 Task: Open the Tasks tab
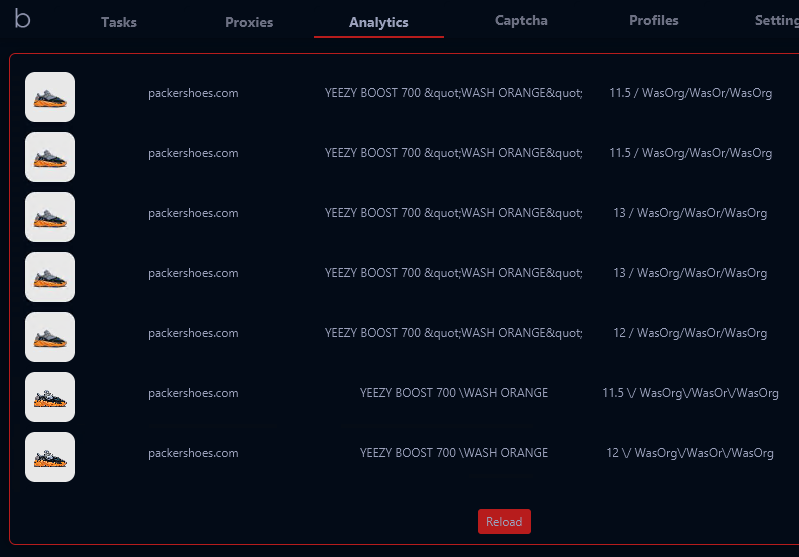pyautogui.click(x=119, y=22)
